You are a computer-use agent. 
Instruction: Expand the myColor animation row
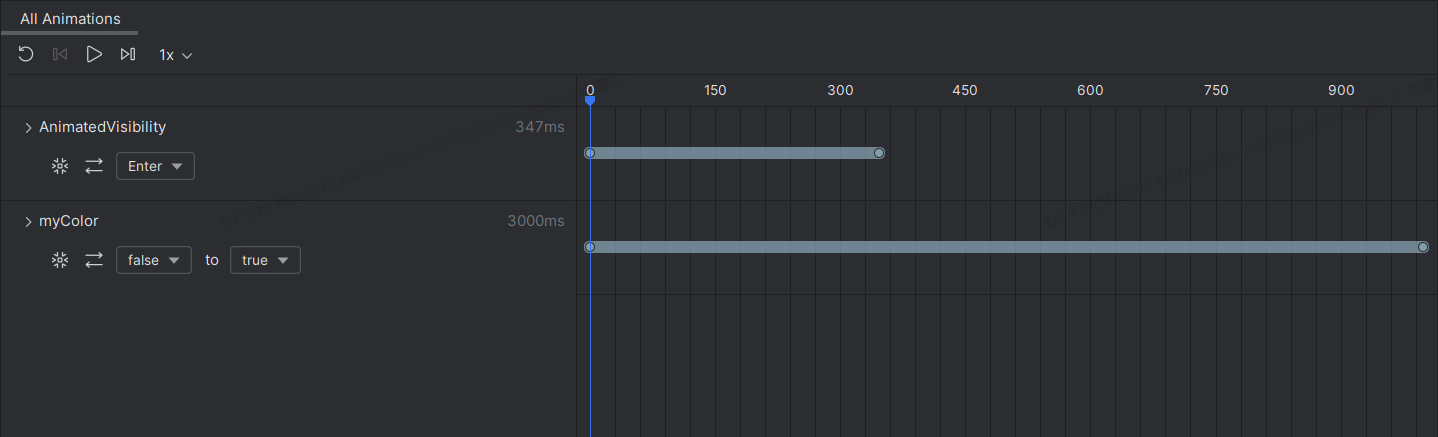(x=28, y=221)
